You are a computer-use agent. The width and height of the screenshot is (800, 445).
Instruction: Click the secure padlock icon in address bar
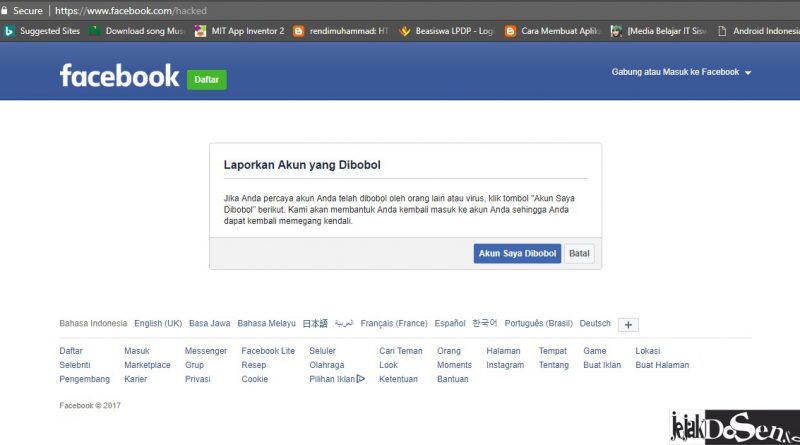(x=5, y=10)
